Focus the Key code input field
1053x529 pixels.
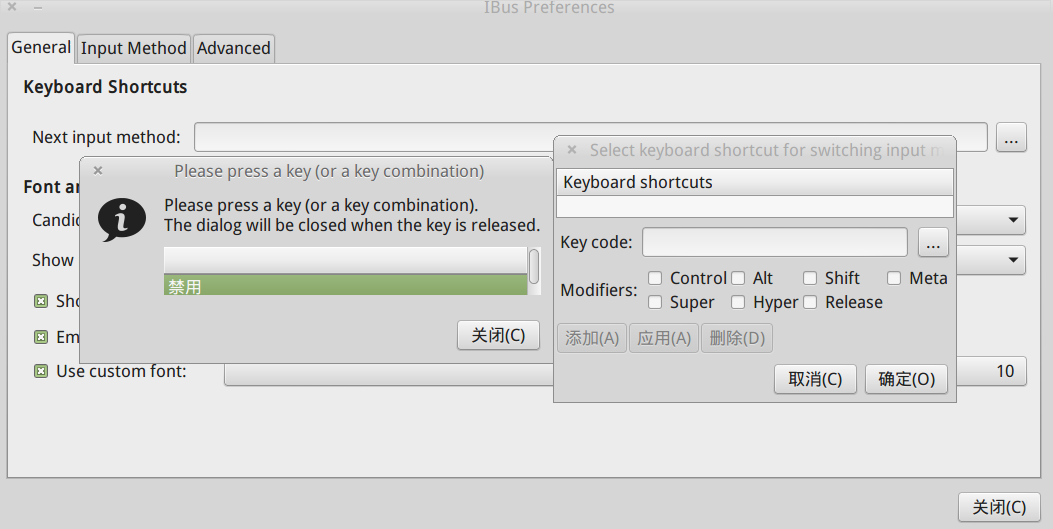click(x=775, y=242)
